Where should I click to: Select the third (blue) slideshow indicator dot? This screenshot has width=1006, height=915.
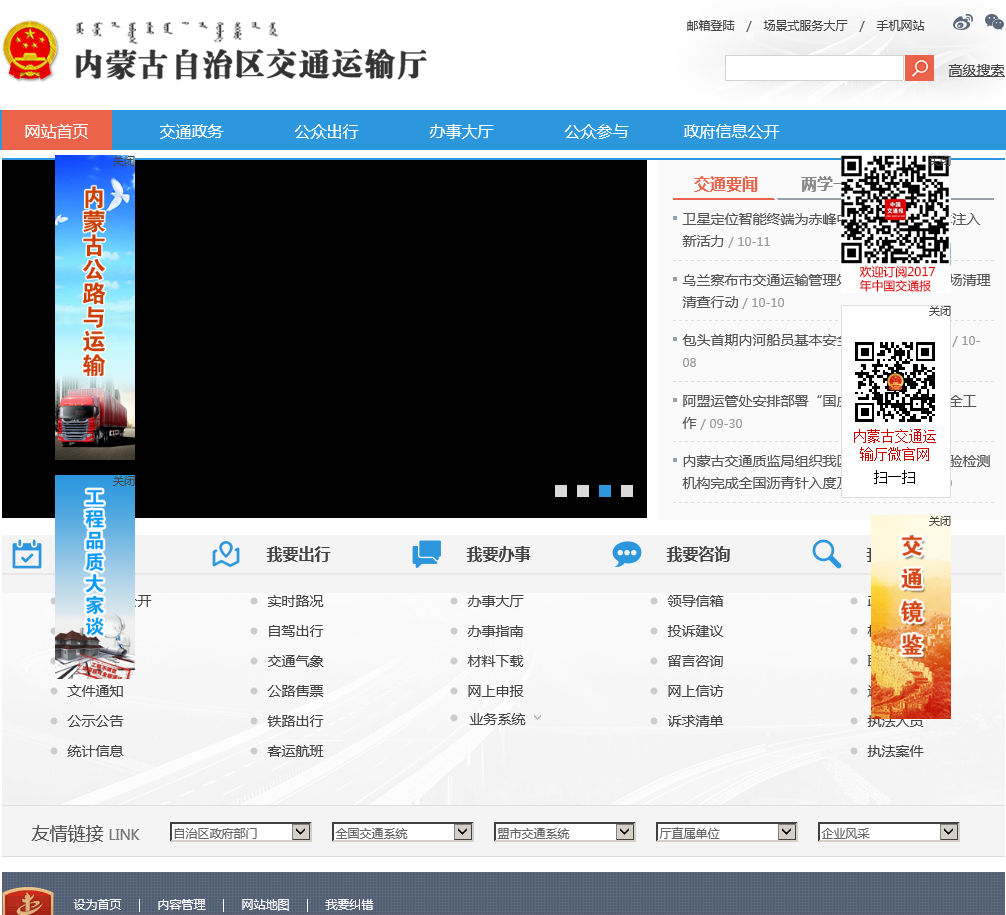click(605, 491)
